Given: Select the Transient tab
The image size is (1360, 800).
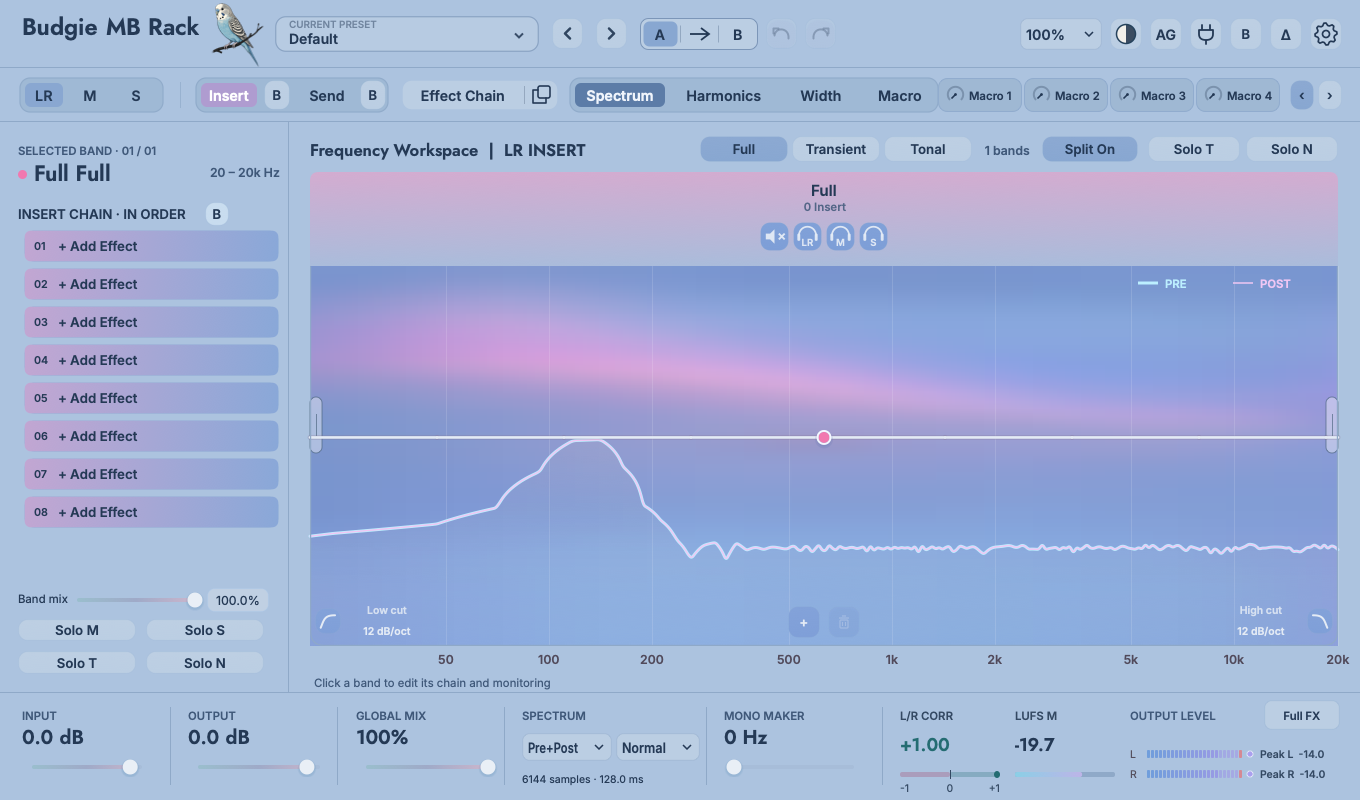Looking at the screenshot, I should click(836, 149).
